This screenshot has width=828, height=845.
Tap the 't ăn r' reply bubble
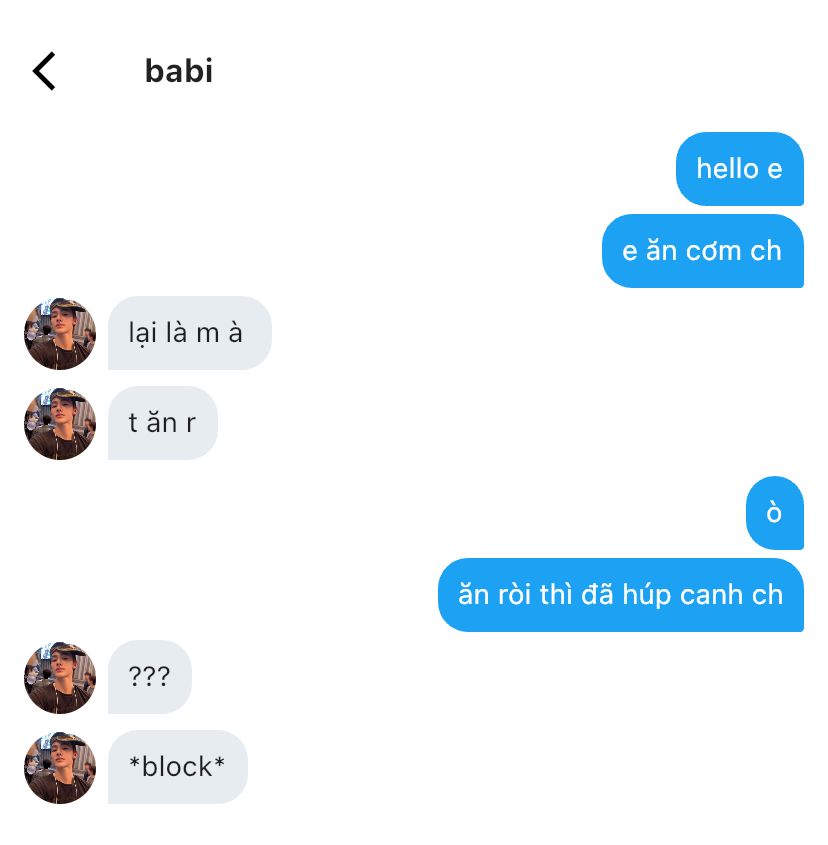pyautogui.click(x=163, y=422)
